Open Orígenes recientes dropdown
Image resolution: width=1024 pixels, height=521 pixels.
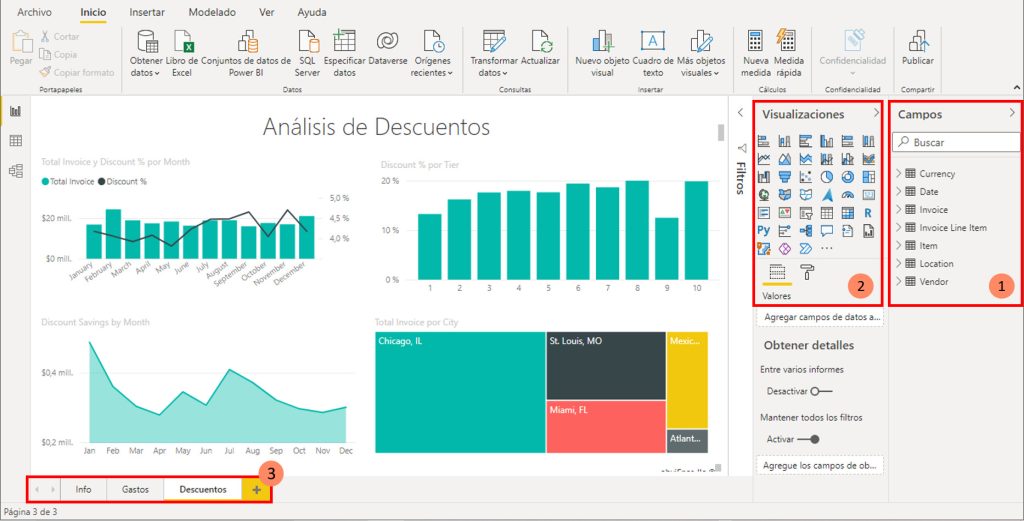click(x=432, y=54)
